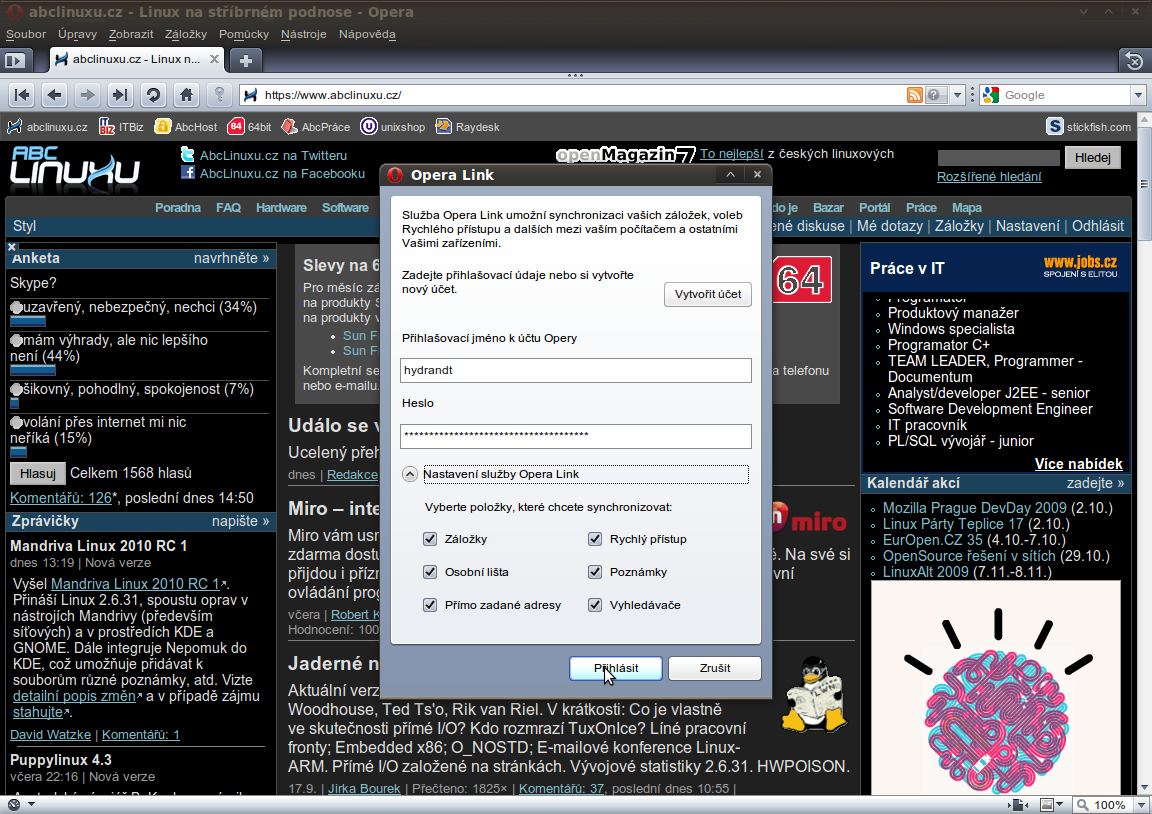This screenshot has width=1152, height=814.
Task: Toggle the Opera side panel button
Action: coord(15,60)
